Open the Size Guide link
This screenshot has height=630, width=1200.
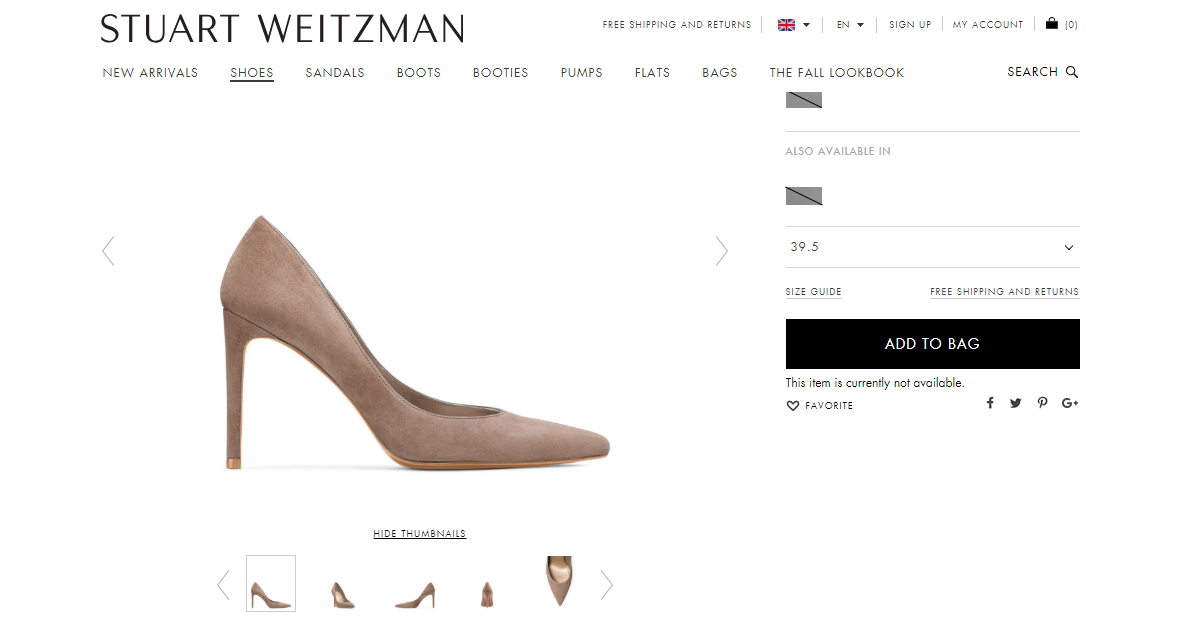pyautogui.click(x=813, y=291)
